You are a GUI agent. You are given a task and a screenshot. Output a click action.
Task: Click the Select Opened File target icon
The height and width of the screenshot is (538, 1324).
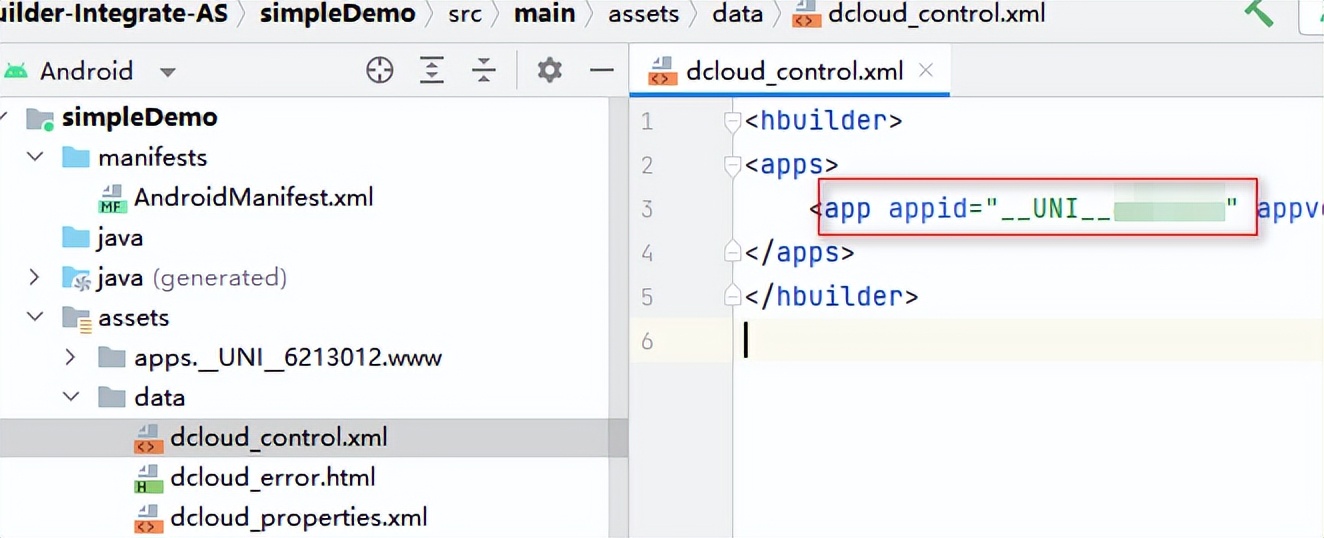click(x=380, y=71)
